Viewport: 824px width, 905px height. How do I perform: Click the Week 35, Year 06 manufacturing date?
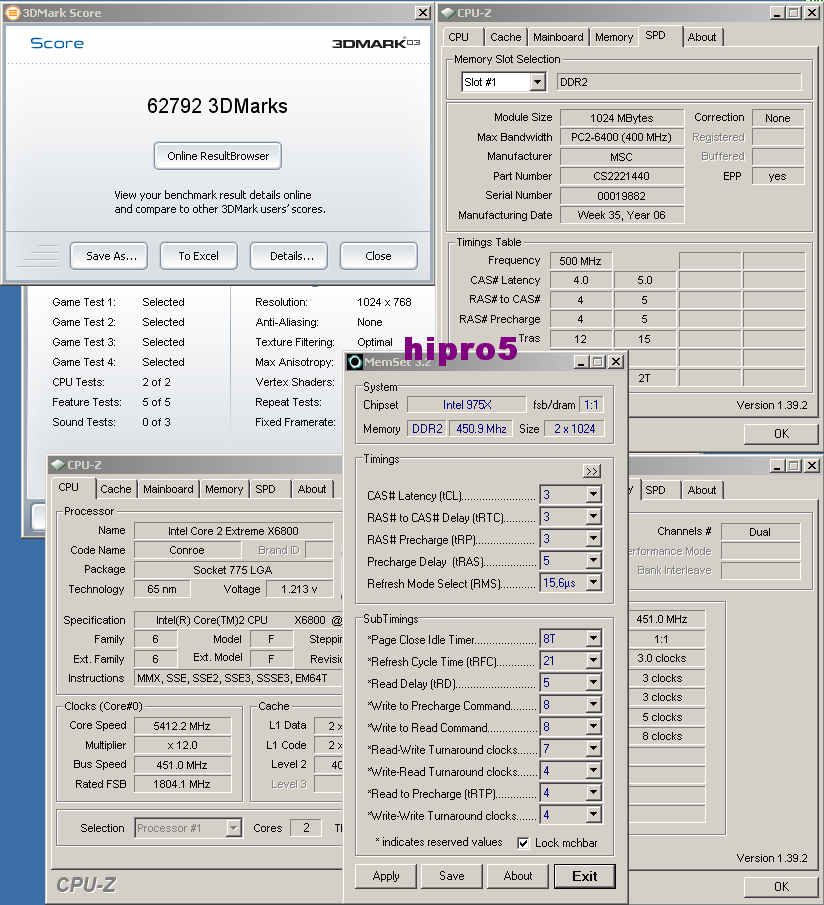pyautogui.click(x=621, y=215)
